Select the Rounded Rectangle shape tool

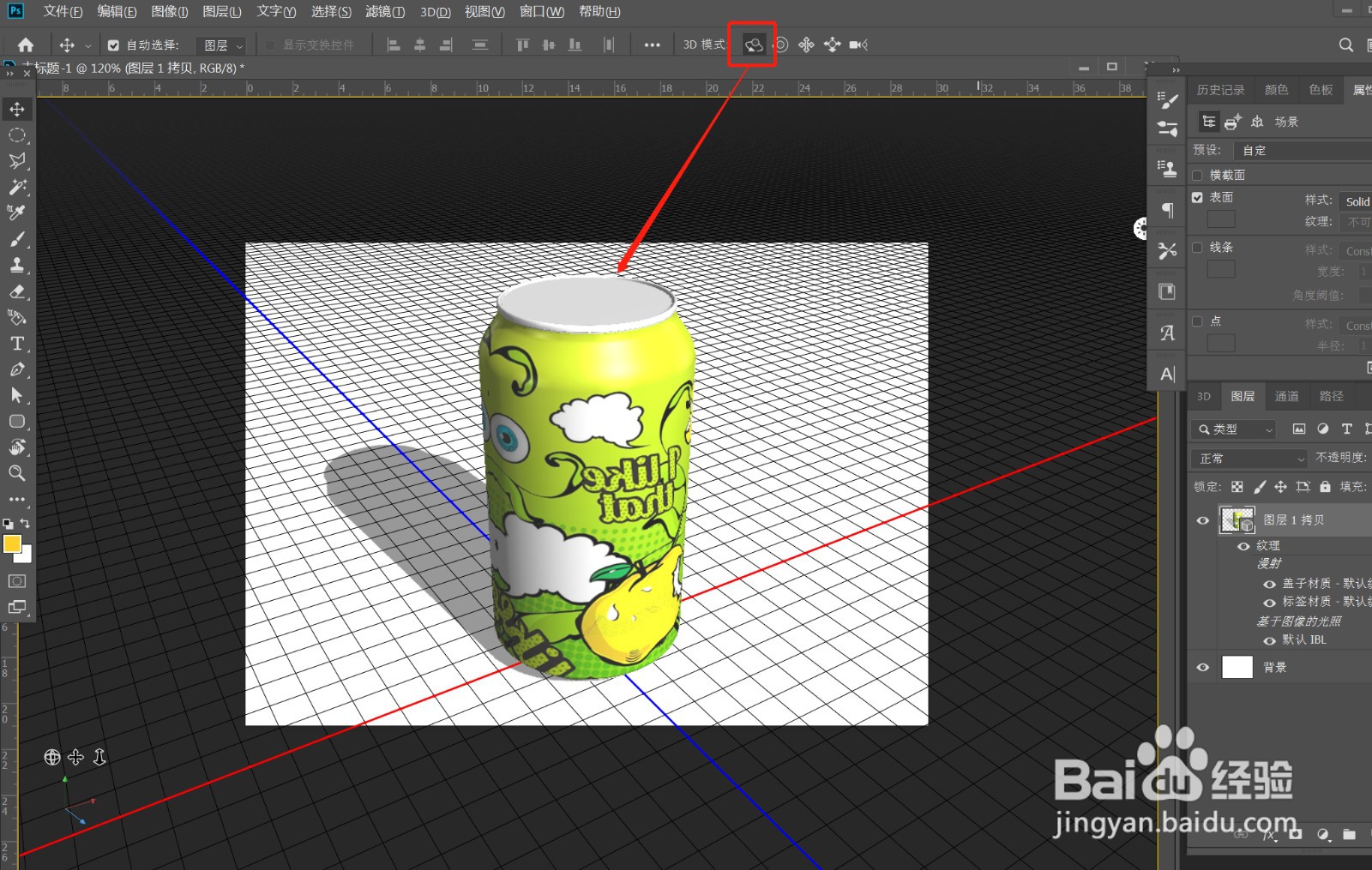click(17, 422)
